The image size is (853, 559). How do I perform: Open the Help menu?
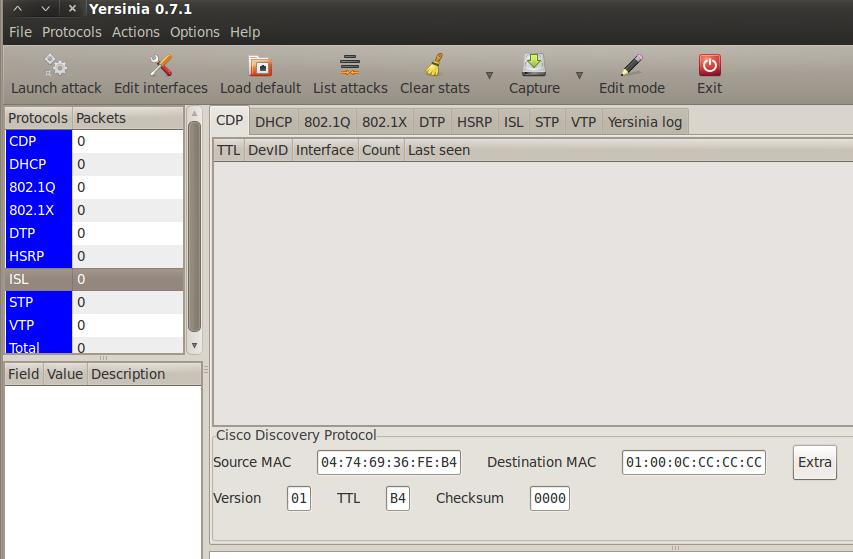(245, 32)
